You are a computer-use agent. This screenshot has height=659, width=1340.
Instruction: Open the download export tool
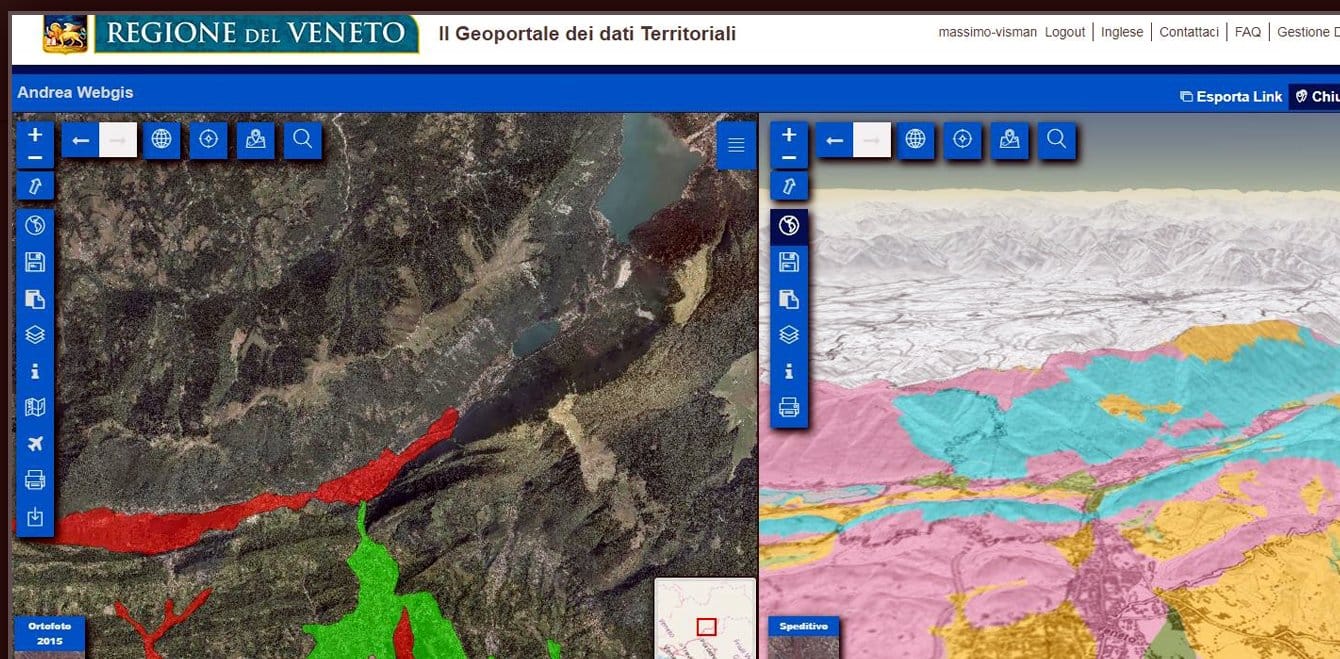[x=35, y=517]
